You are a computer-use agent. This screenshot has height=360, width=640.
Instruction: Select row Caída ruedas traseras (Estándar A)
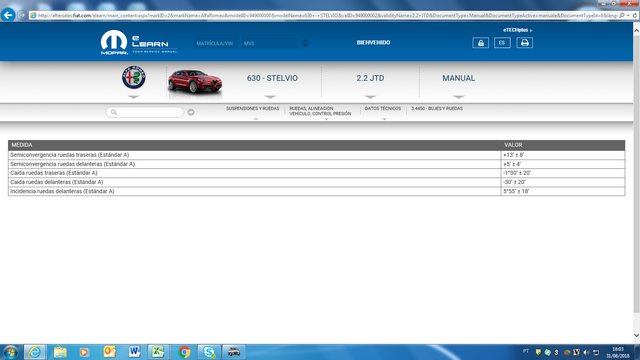pos(316,173)
